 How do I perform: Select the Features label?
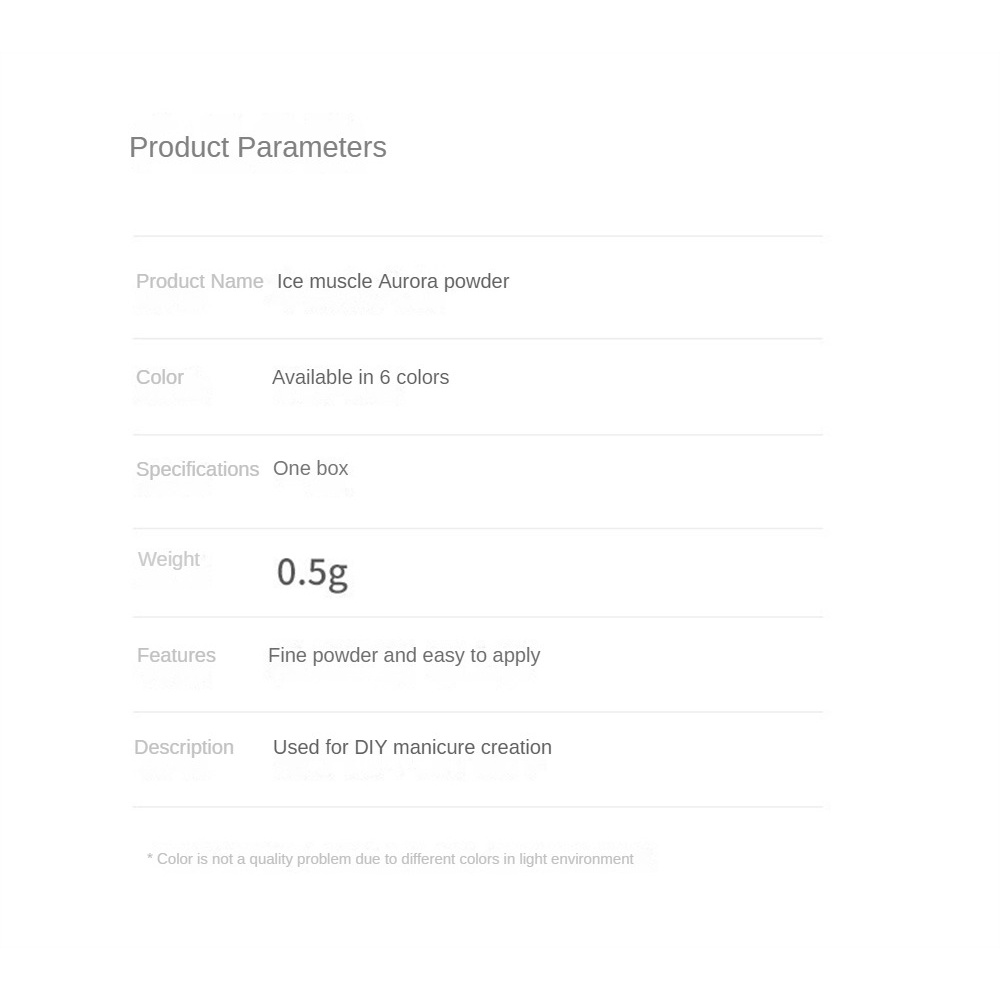176,656
